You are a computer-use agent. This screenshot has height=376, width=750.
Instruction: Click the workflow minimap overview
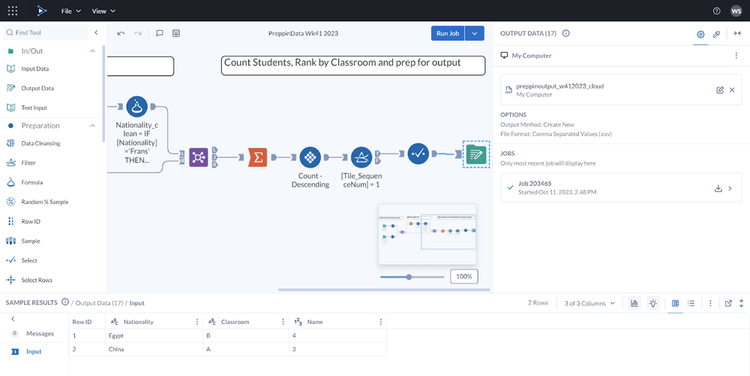coord(427,234)
